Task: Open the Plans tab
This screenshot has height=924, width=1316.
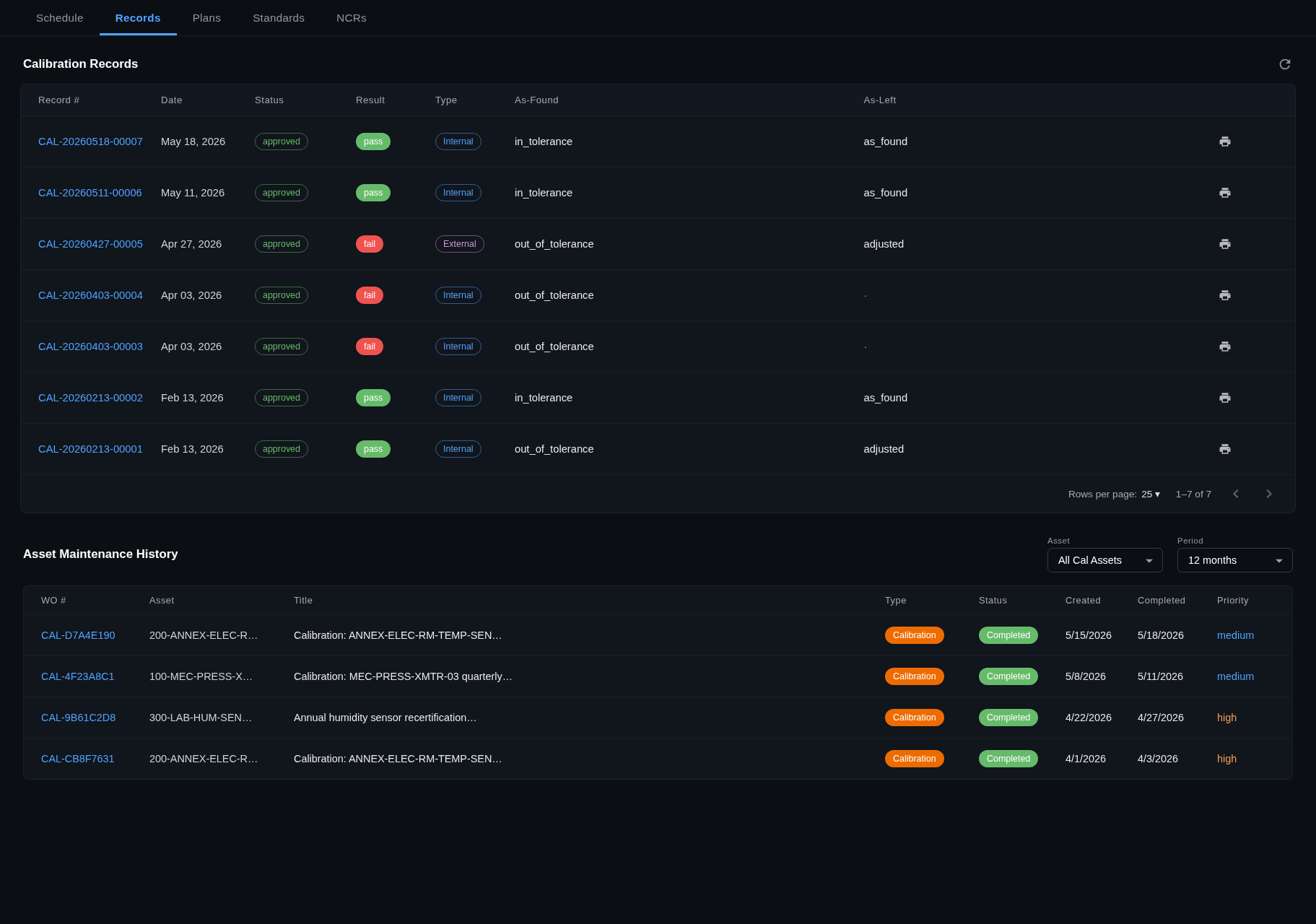Action: click(x=206, y=18)
